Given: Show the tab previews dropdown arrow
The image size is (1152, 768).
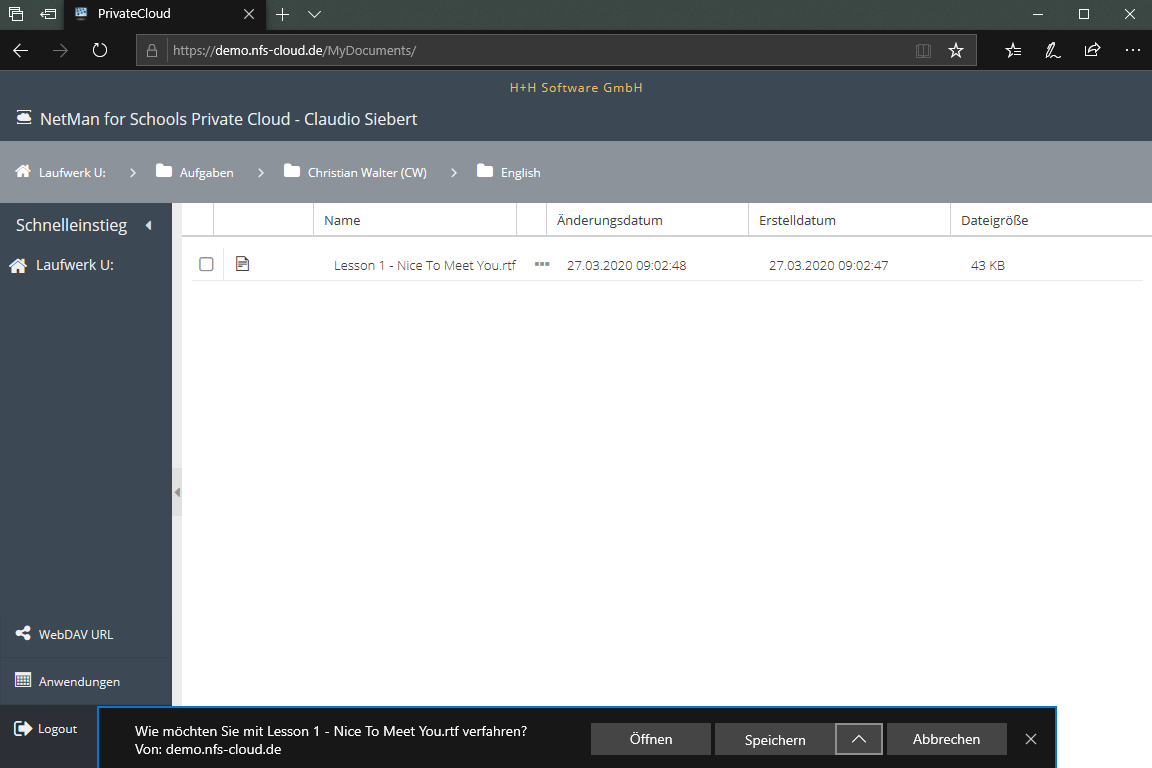Looking at the screenshot, I should coord(314,14).
